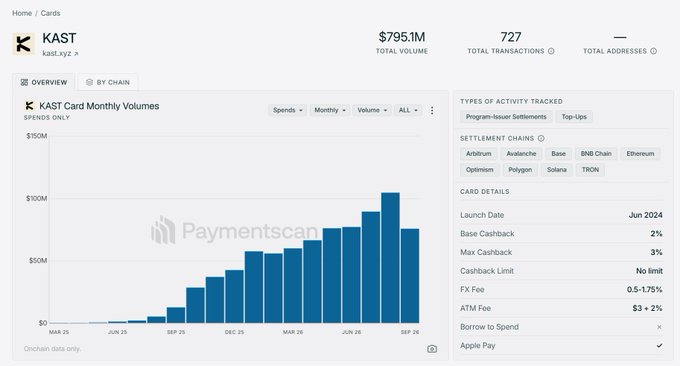Open the chart's three-dot options menu

point(432,110)
